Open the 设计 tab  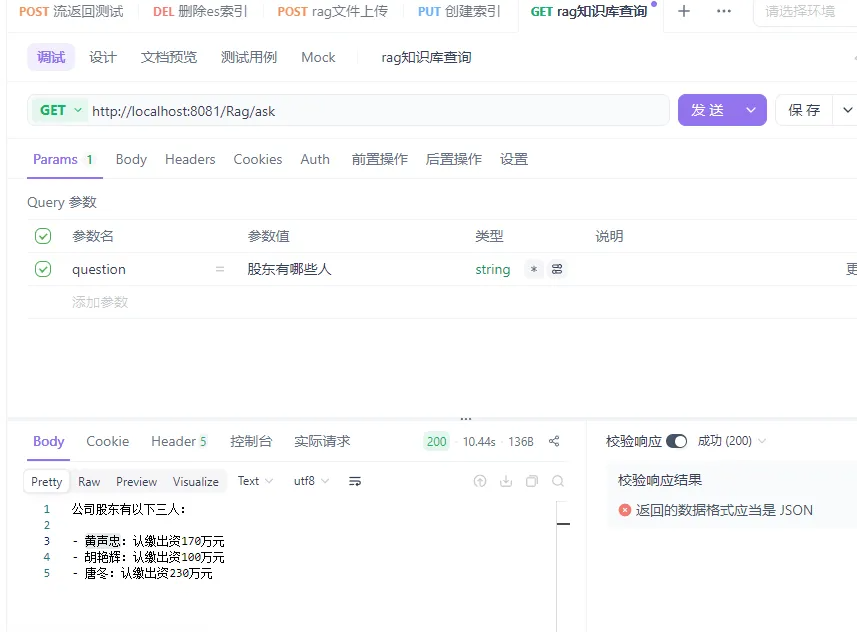click(103, 57)
